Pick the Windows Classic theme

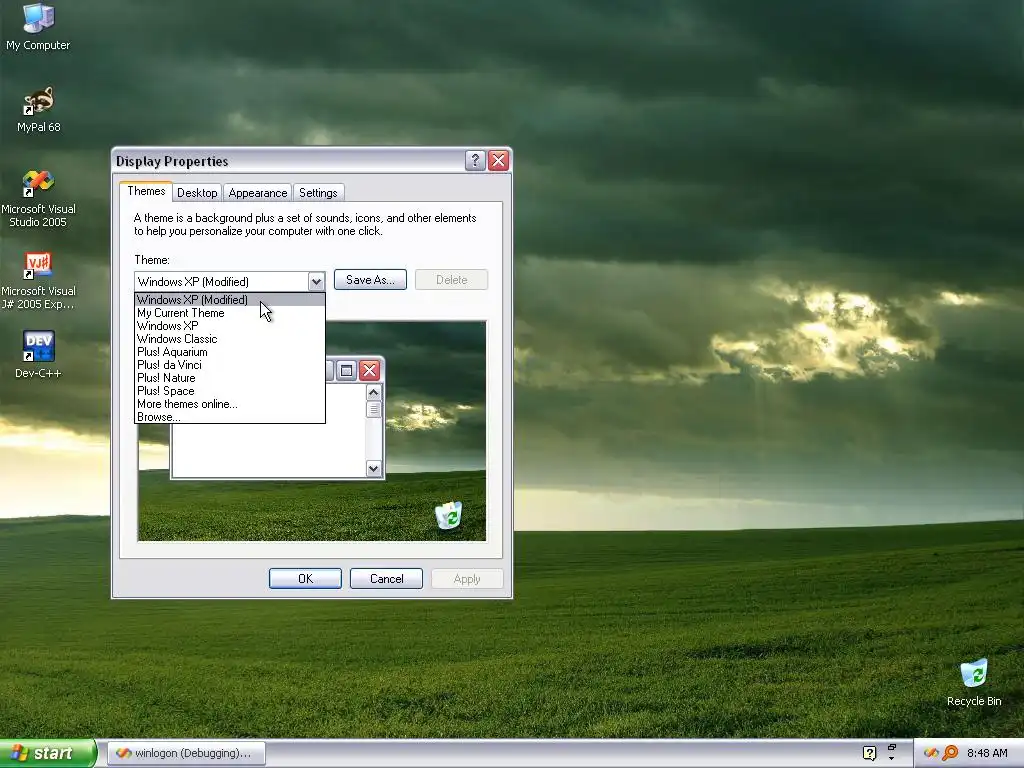click(x=229, y=339)
